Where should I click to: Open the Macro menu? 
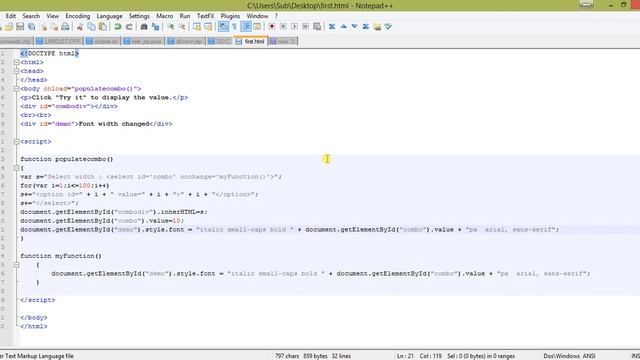[x=164, y=16]
